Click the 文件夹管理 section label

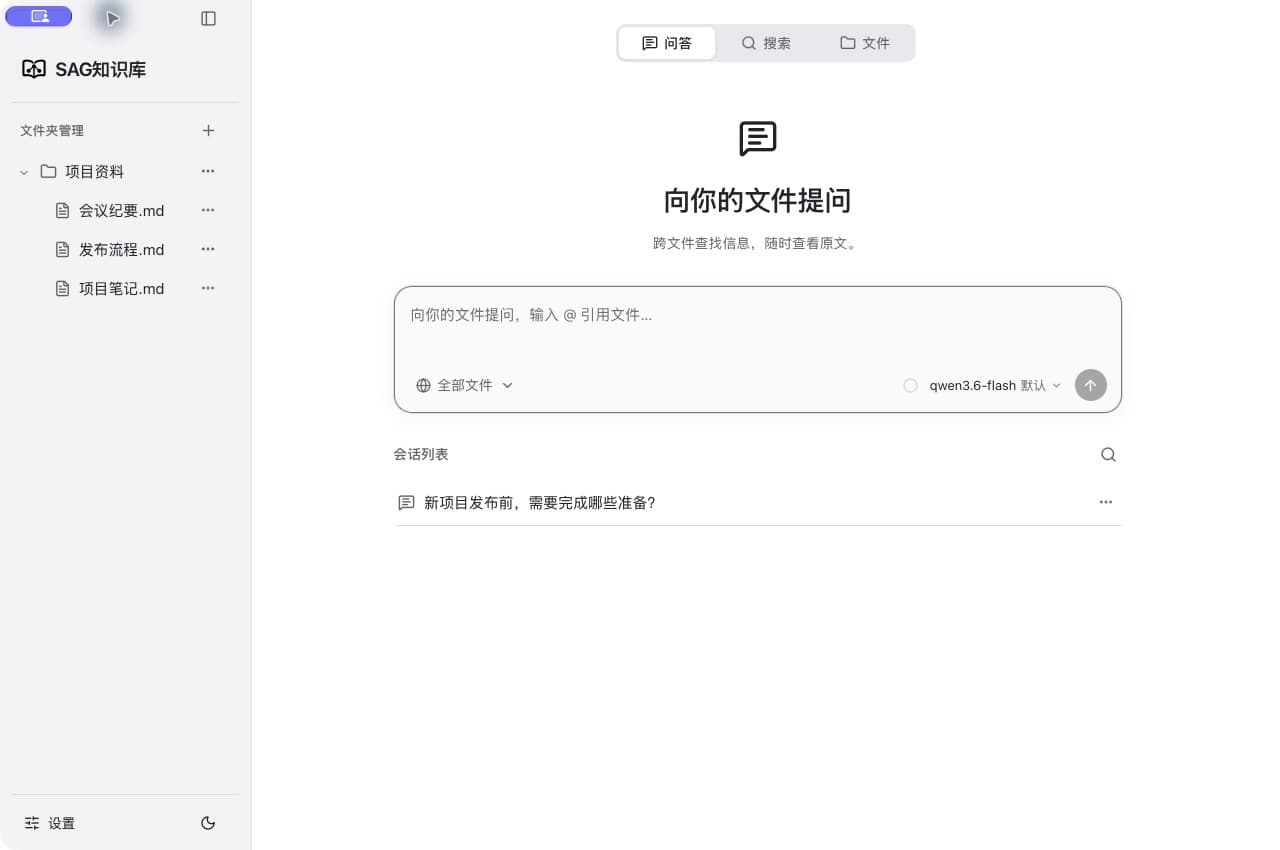tap(52, 130)
